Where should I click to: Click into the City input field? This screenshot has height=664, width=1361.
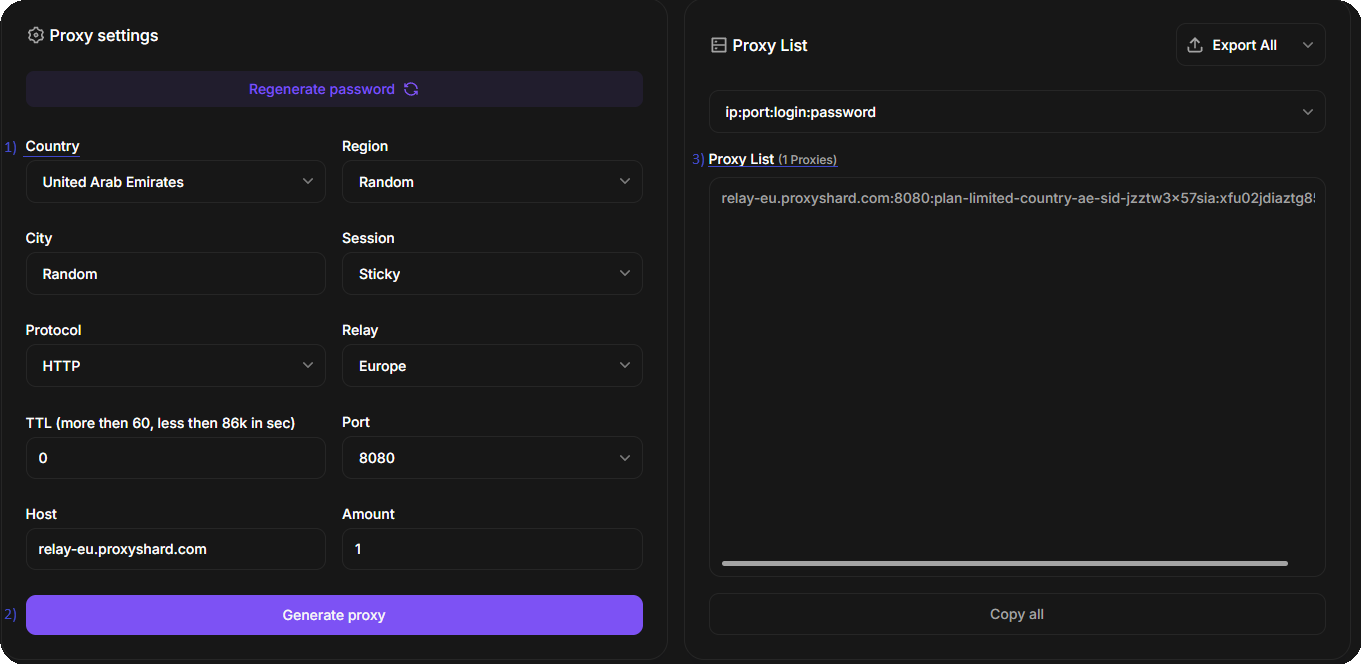[175, 274]
